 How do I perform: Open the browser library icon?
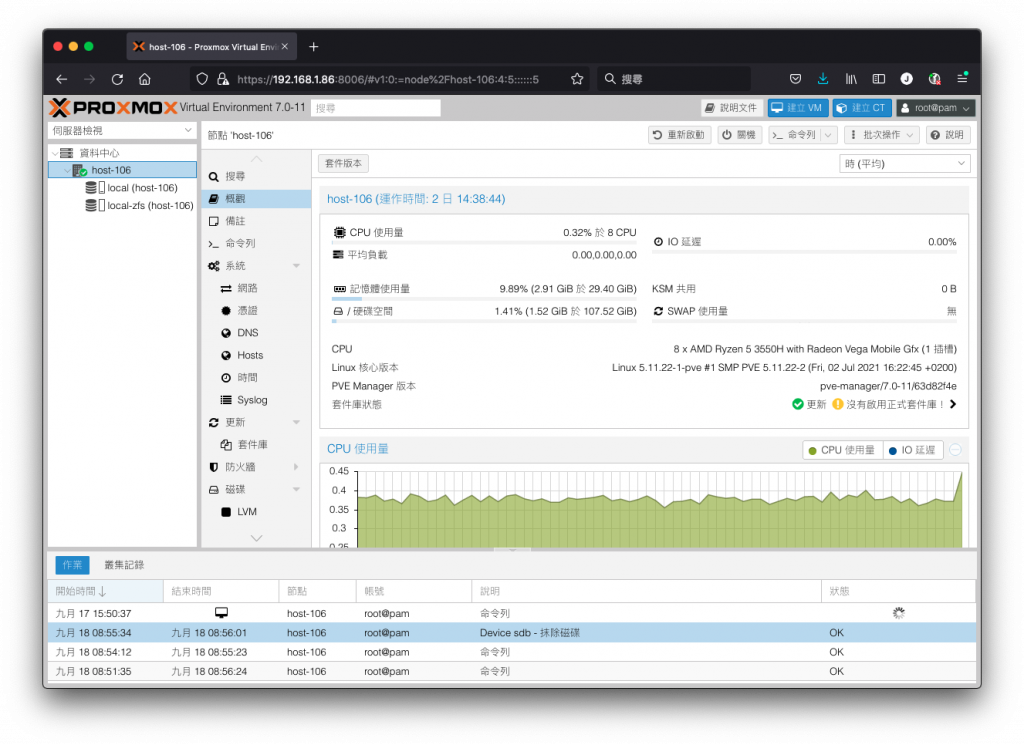pos(851,79)
